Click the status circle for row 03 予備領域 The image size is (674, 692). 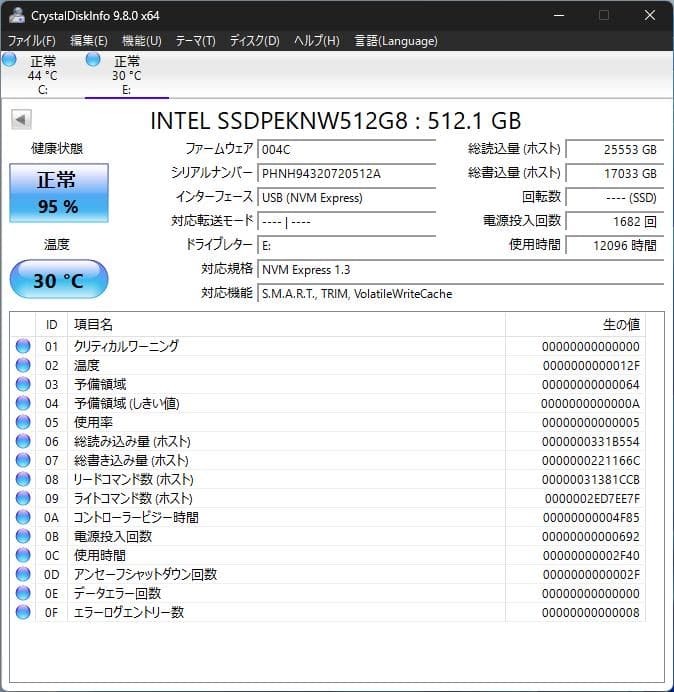click(x=23, y=384)
